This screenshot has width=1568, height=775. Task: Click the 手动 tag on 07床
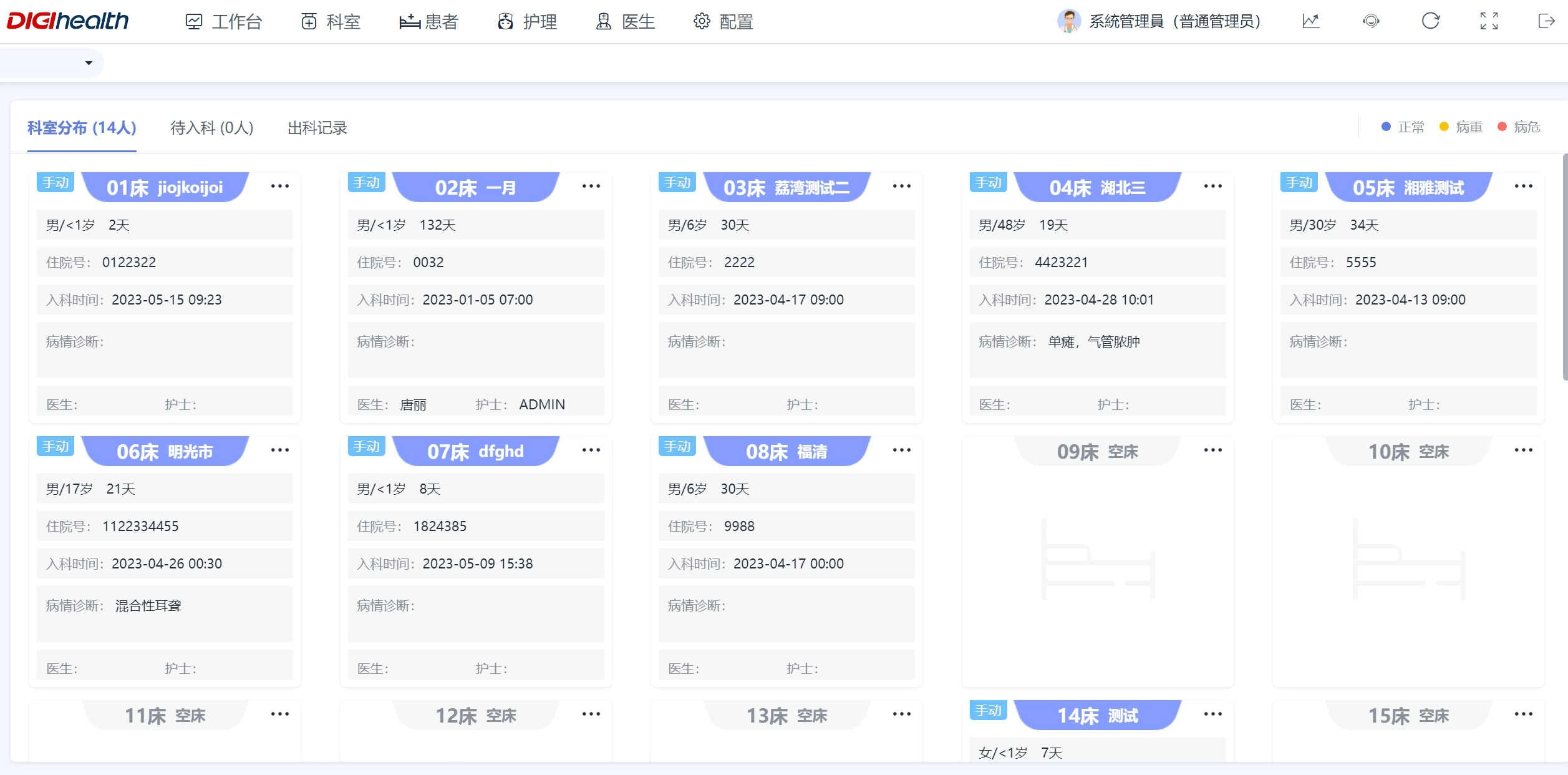pos(367,446)
